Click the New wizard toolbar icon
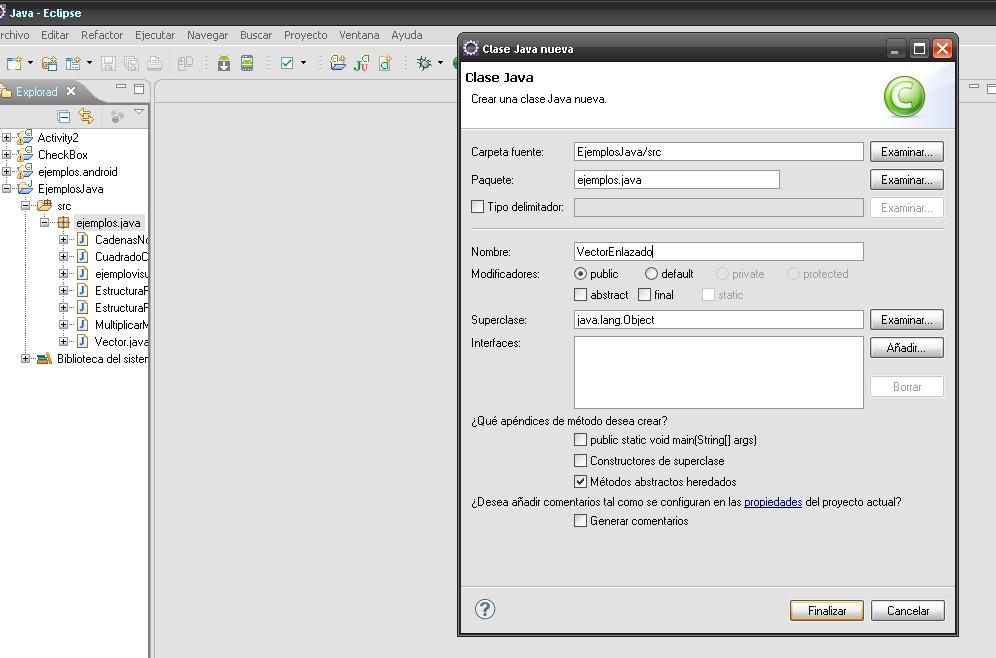The width and height of the screenshot is (996, 658). (14, 64)
